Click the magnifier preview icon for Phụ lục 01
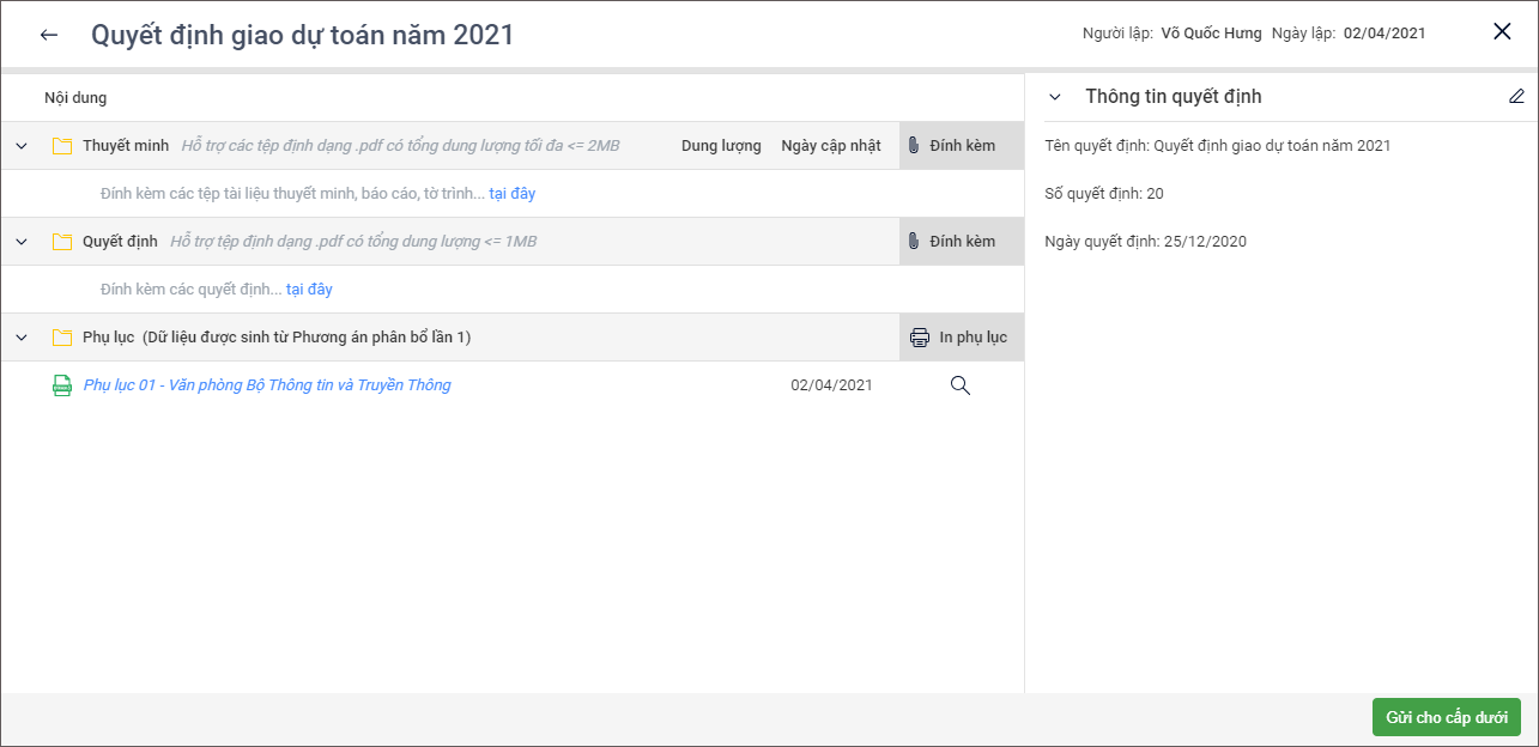This screenshot has width=1539, height=747. pos(960,386)
